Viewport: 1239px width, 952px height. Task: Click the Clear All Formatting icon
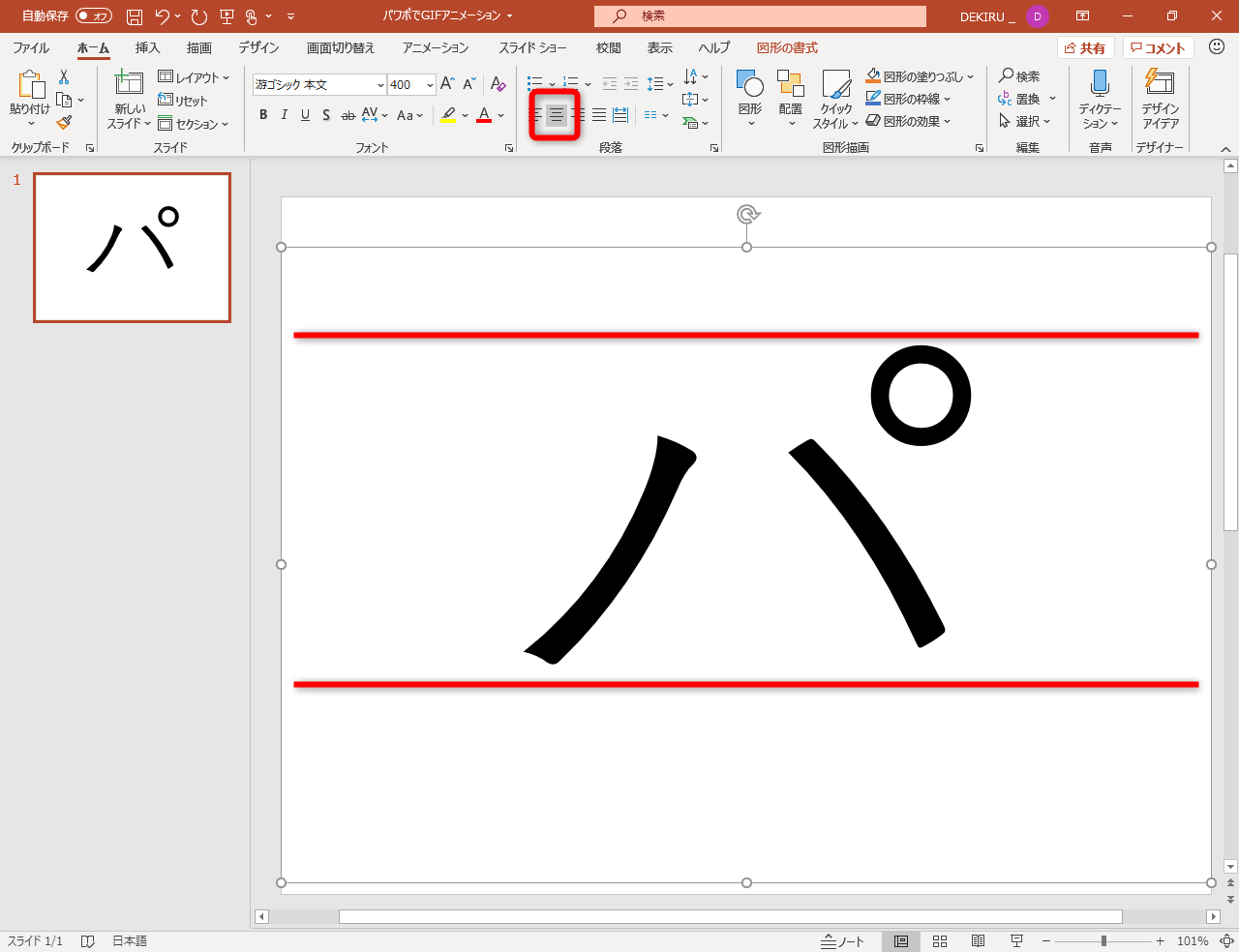[x=498, y=84]
